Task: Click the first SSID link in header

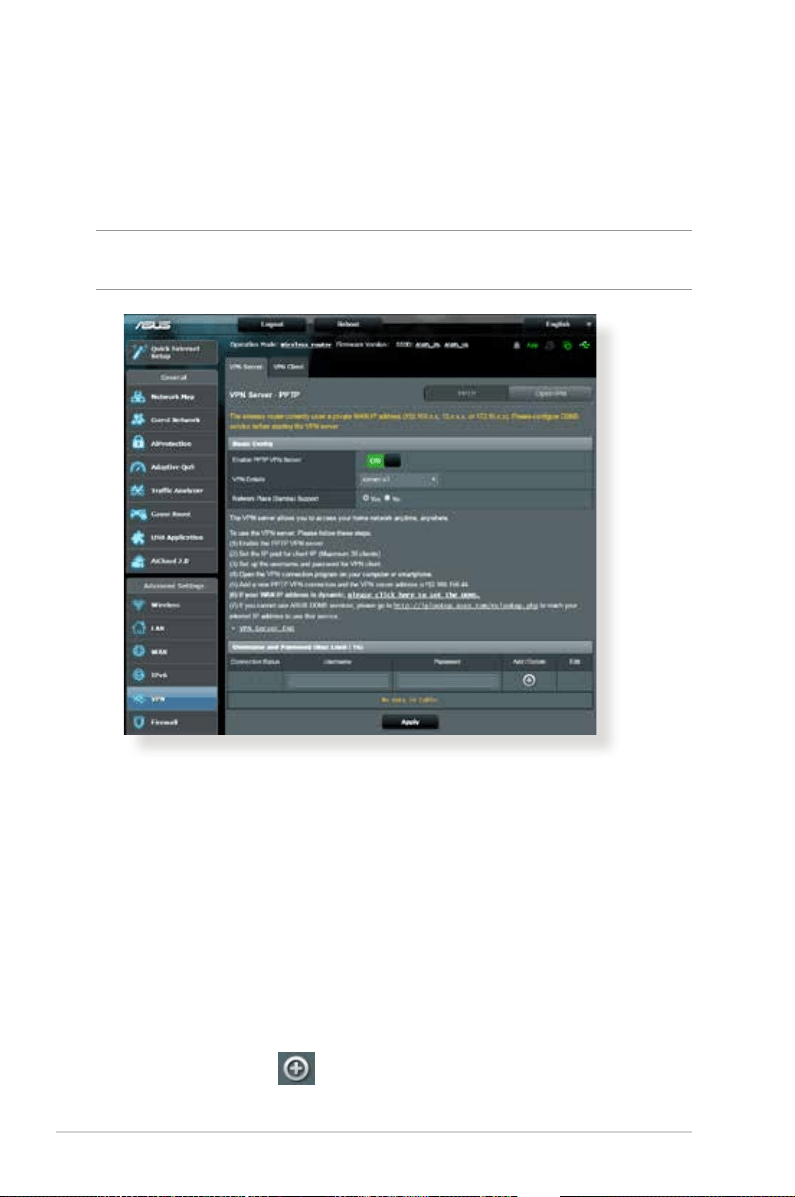Action: tap(427, 345)
